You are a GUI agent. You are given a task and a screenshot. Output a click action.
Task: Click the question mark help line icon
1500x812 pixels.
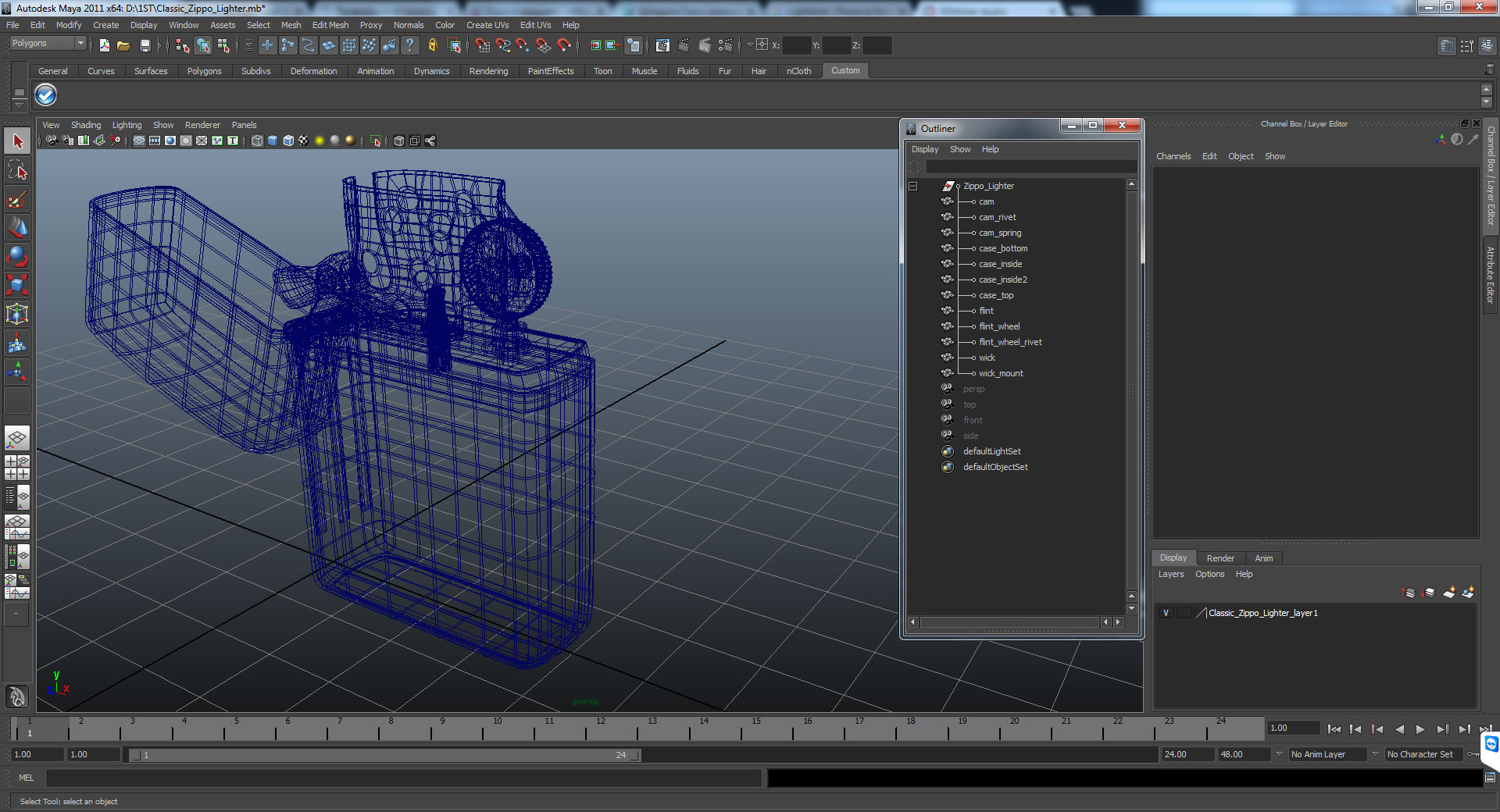pyautogui.click(x=409, y=45)
